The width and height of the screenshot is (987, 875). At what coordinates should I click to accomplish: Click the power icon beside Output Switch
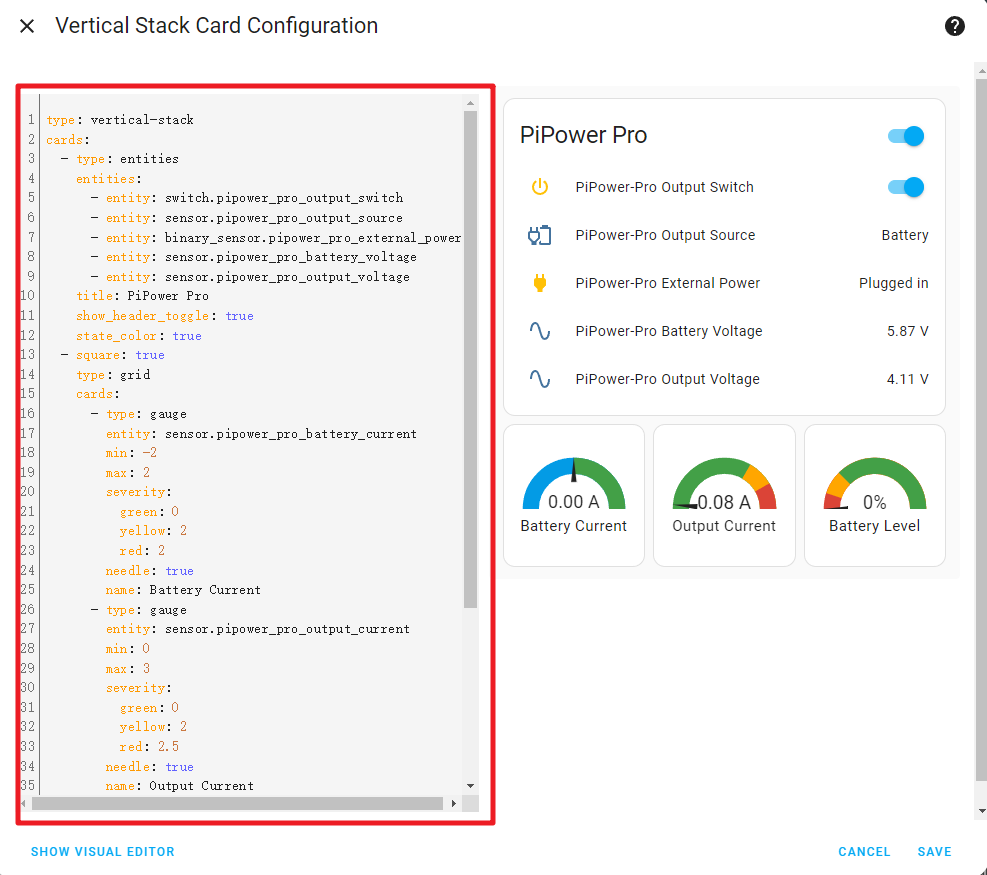tap(539, 187)
